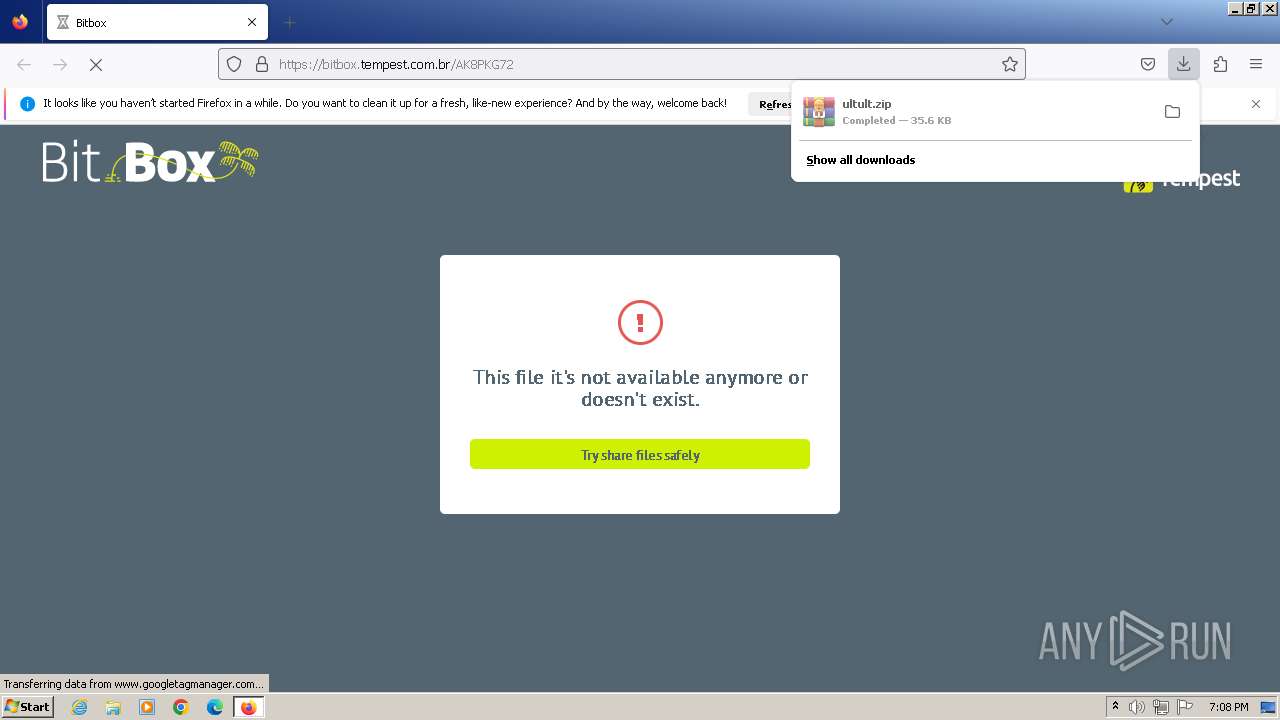Screen dimensions: 1280x720
Task: Switch to the Firefox taskbar button
Action: (x=249, y=707)
